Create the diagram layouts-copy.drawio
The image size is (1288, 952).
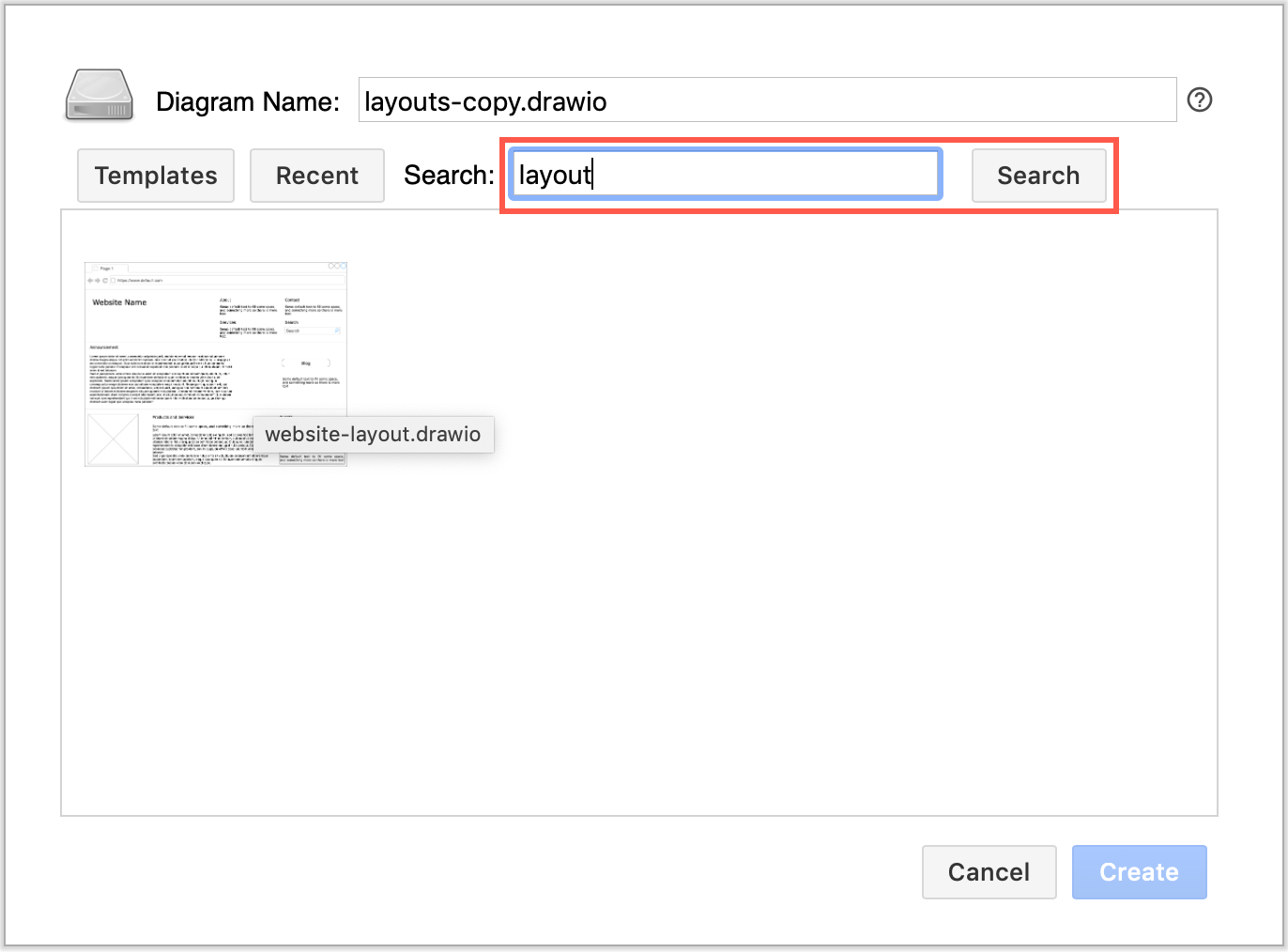click(1139, 871)
